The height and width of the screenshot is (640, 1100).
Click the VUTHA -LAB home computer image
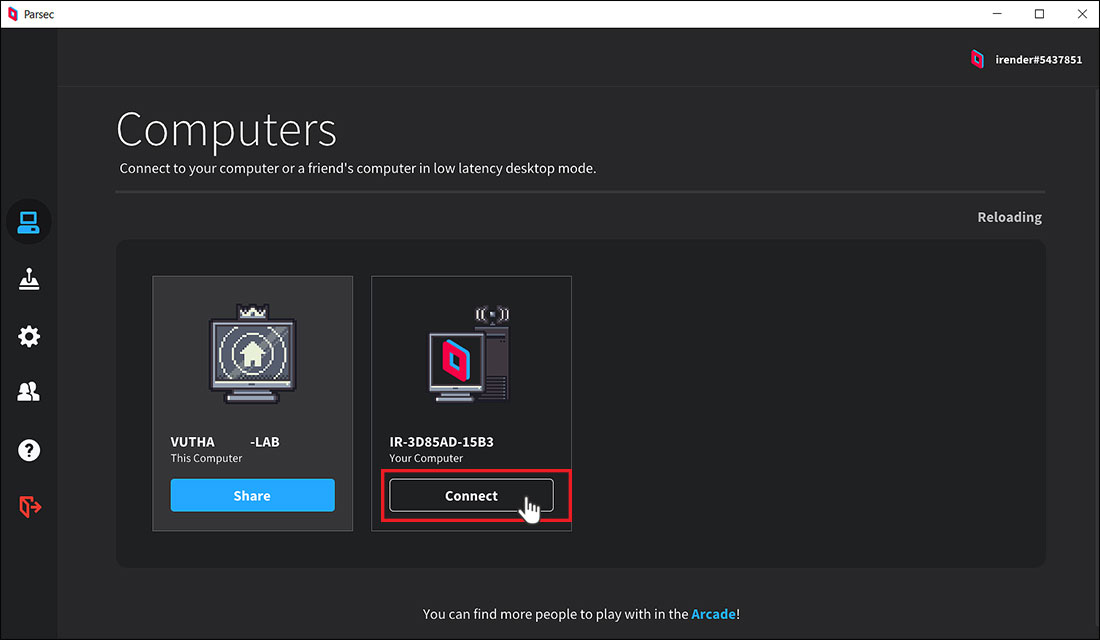(253, 354)
